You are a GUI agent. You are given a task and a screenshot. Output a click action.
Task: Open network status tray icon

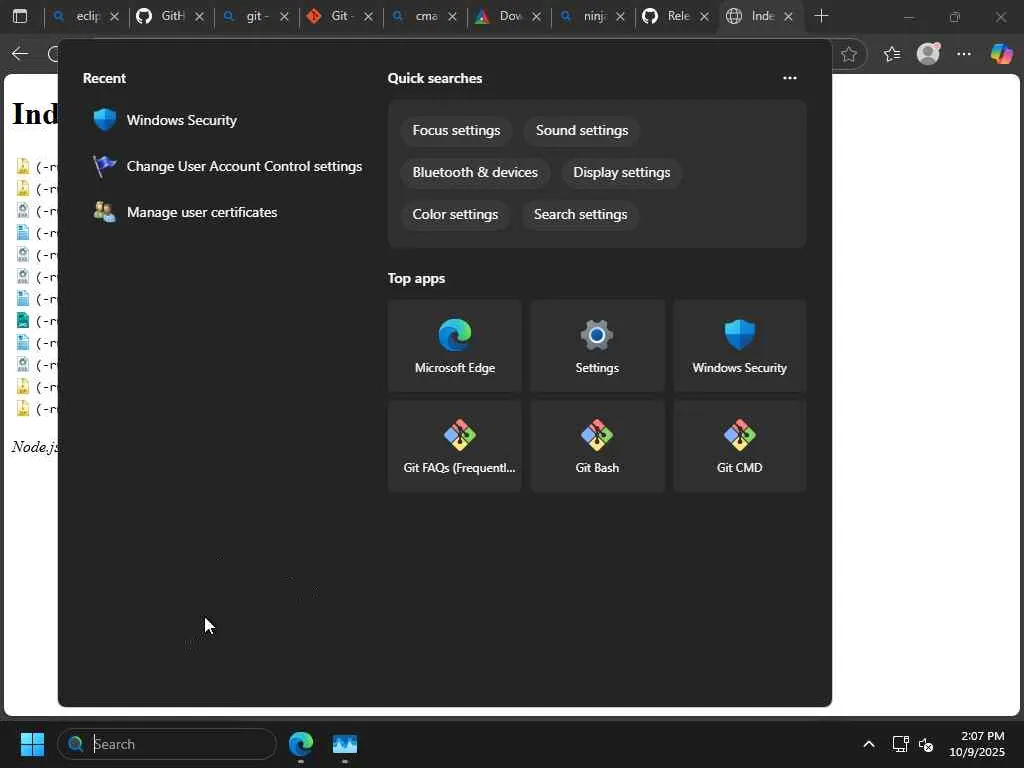(901, 744)
